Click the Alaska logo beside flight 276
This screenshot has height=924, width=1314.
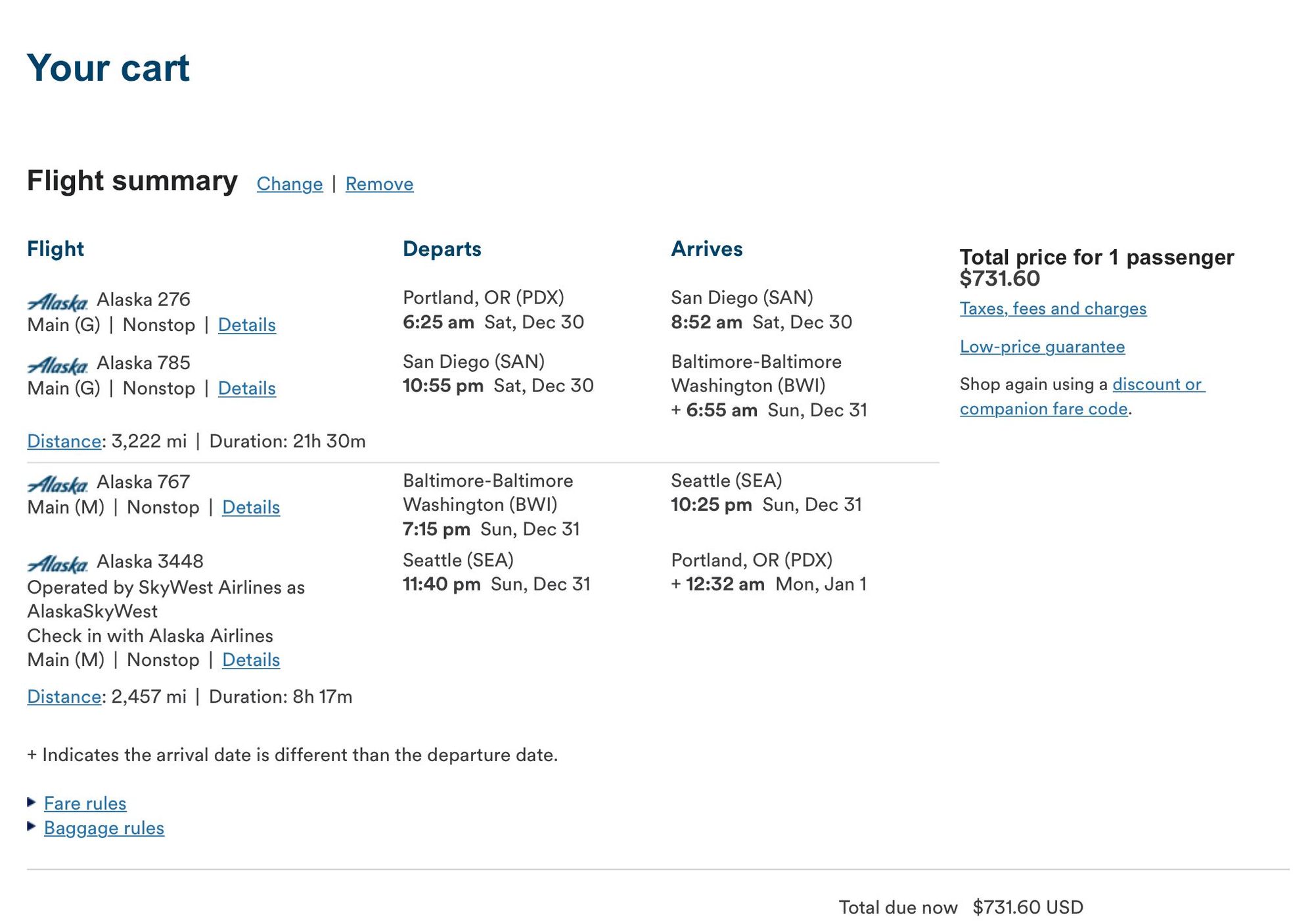tap(57, 302)
